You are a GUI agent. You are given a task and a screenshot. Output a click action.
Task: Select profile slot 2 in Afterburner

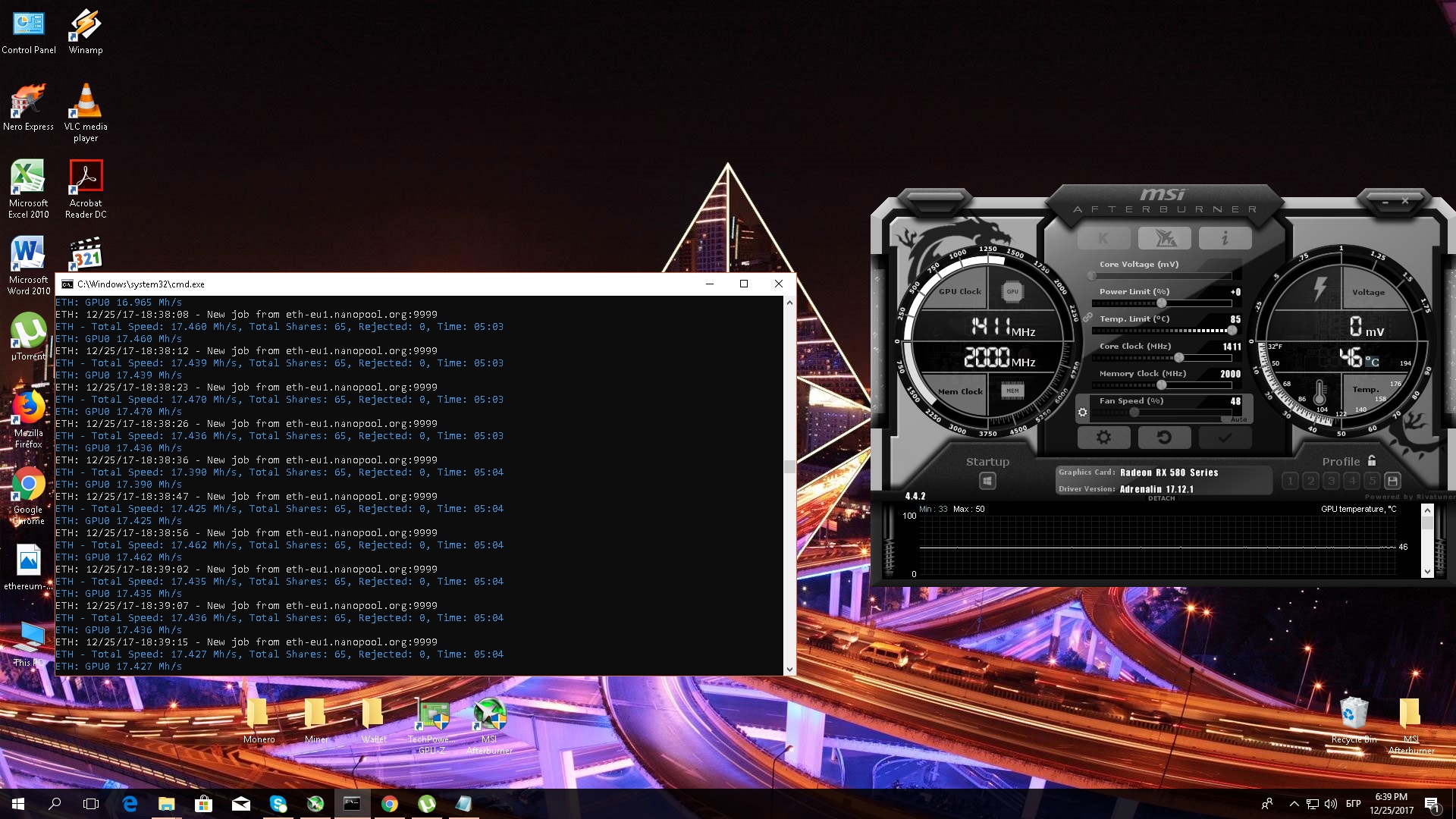pyautogui.click(x=1310, y=481)
